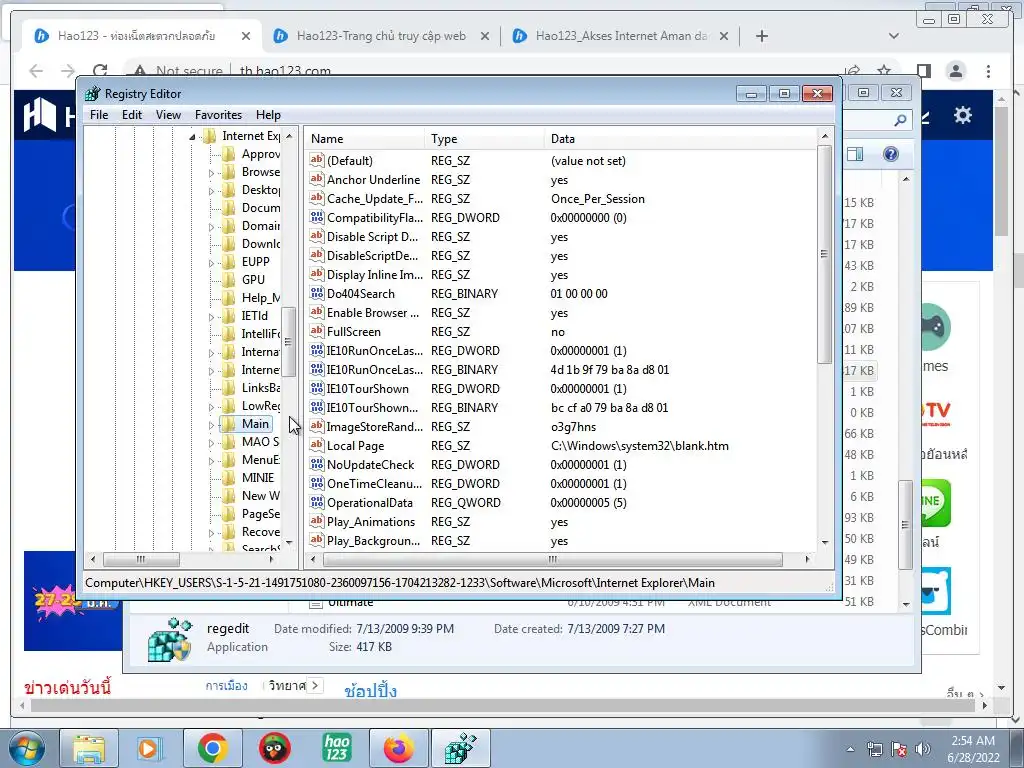Open Firefox from the taskbar
This screenshot has width=1024, height=768.
point(398,748)
